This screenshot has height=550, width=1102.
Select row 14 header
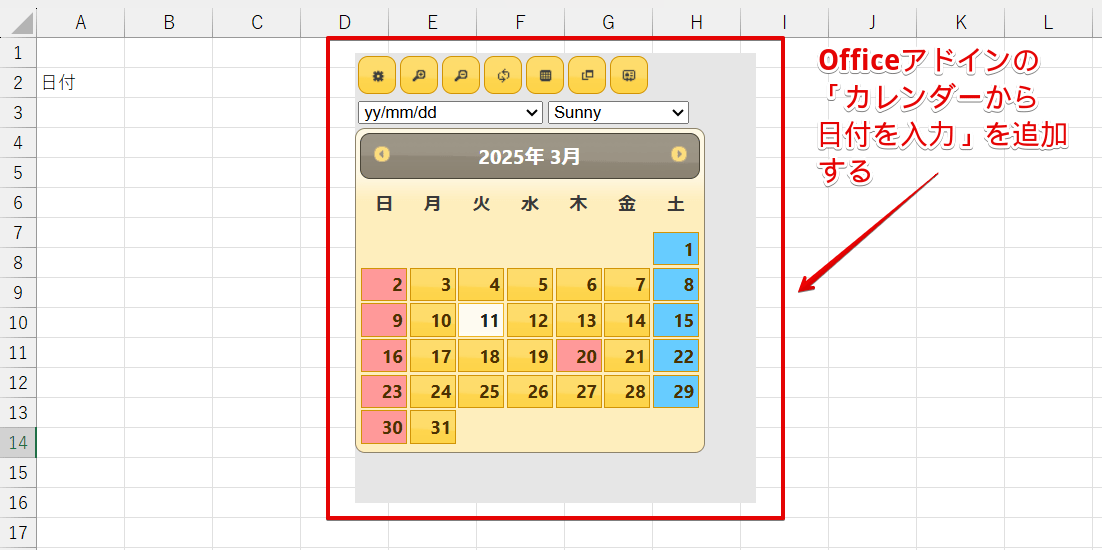coord(18,442)
